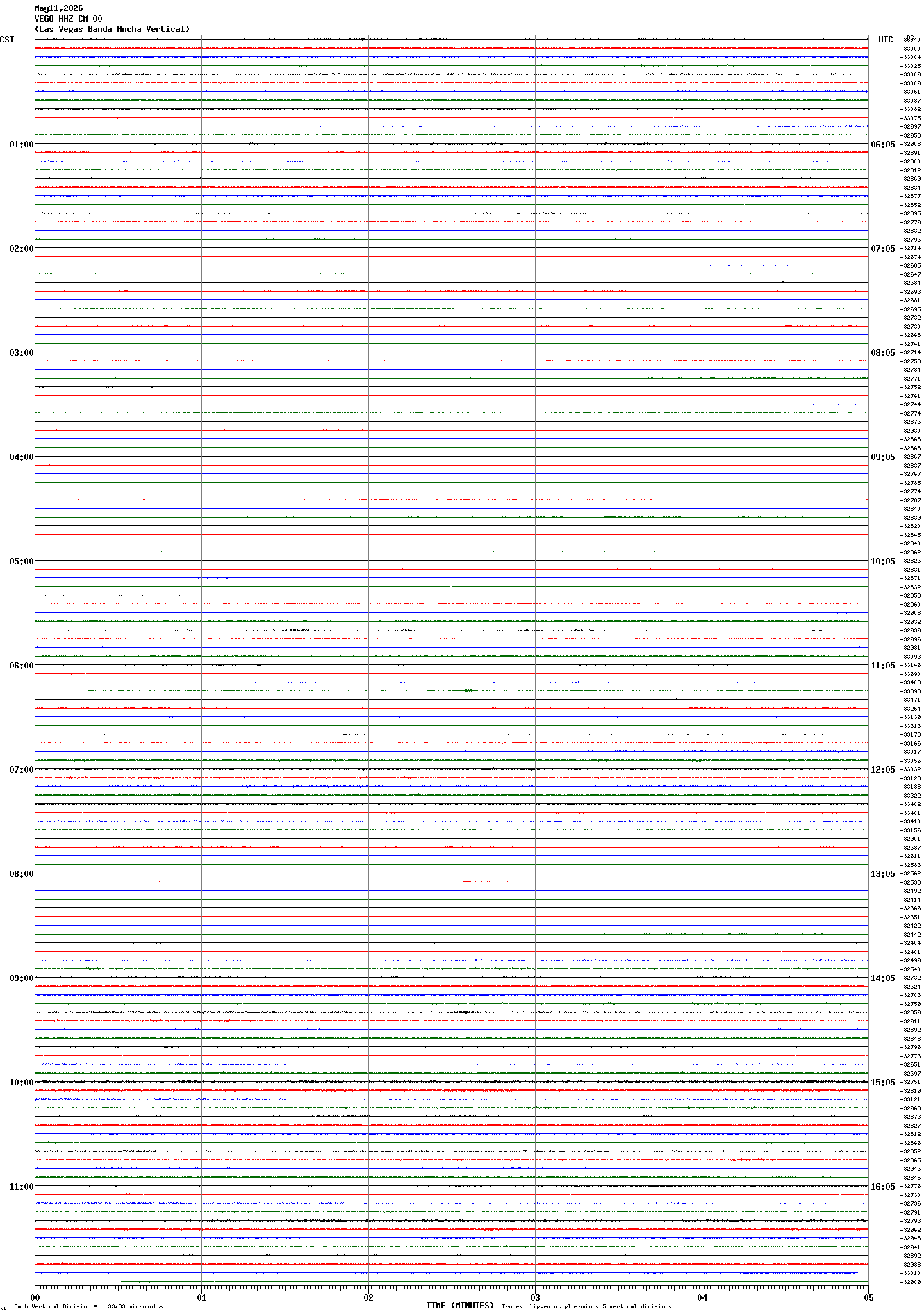Click the 01:00 CST time marker

tap(22, 145)
